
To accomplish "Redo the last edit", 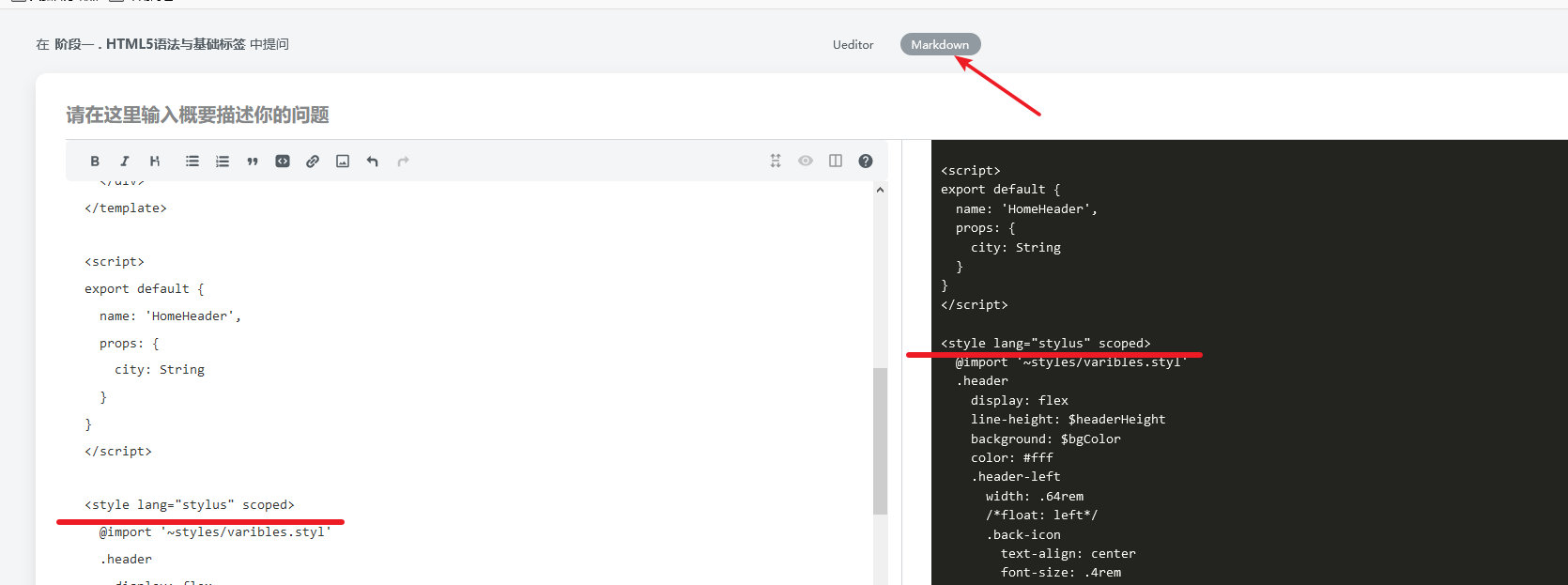I will pyautogui.click(x=403, y=162).
